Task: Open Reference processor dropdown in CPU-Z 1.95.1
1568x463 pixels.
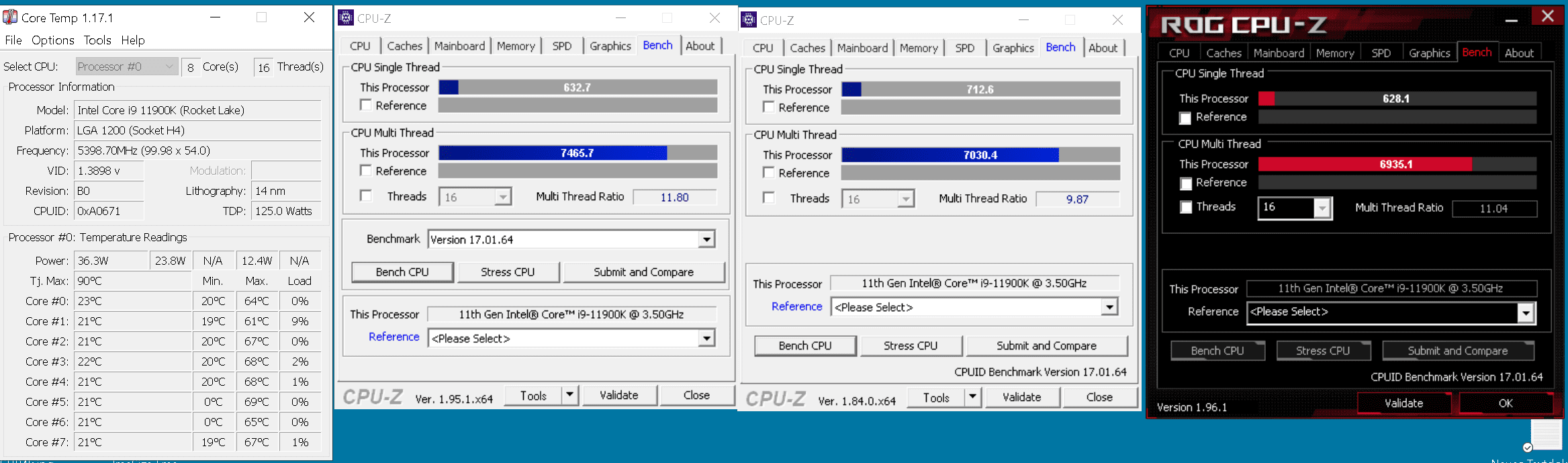Action: click(x=706, y=338)
